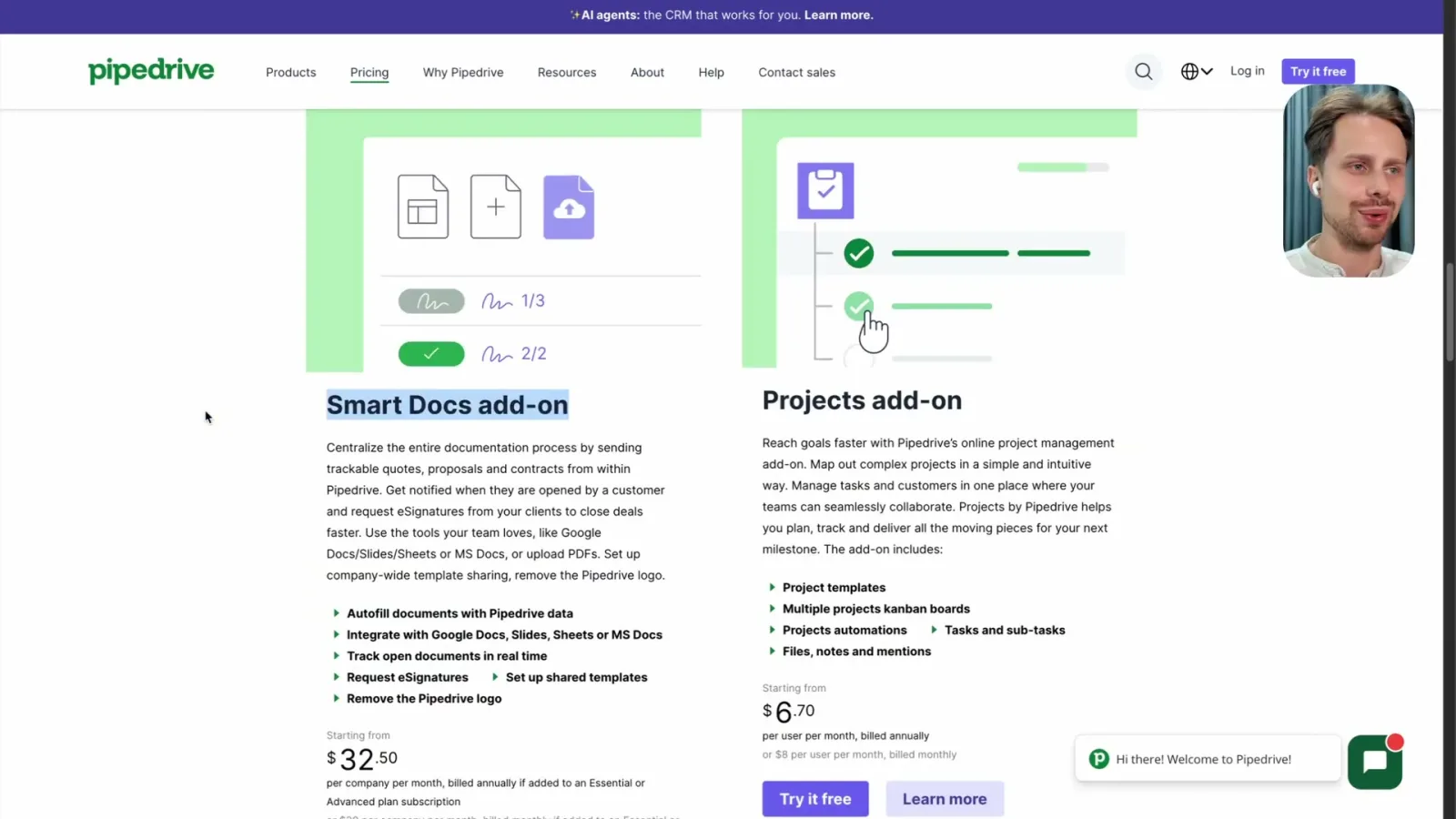Click the purple clipboard checklist icon
The image size is (1456, 819).
[x=825, y=190]
